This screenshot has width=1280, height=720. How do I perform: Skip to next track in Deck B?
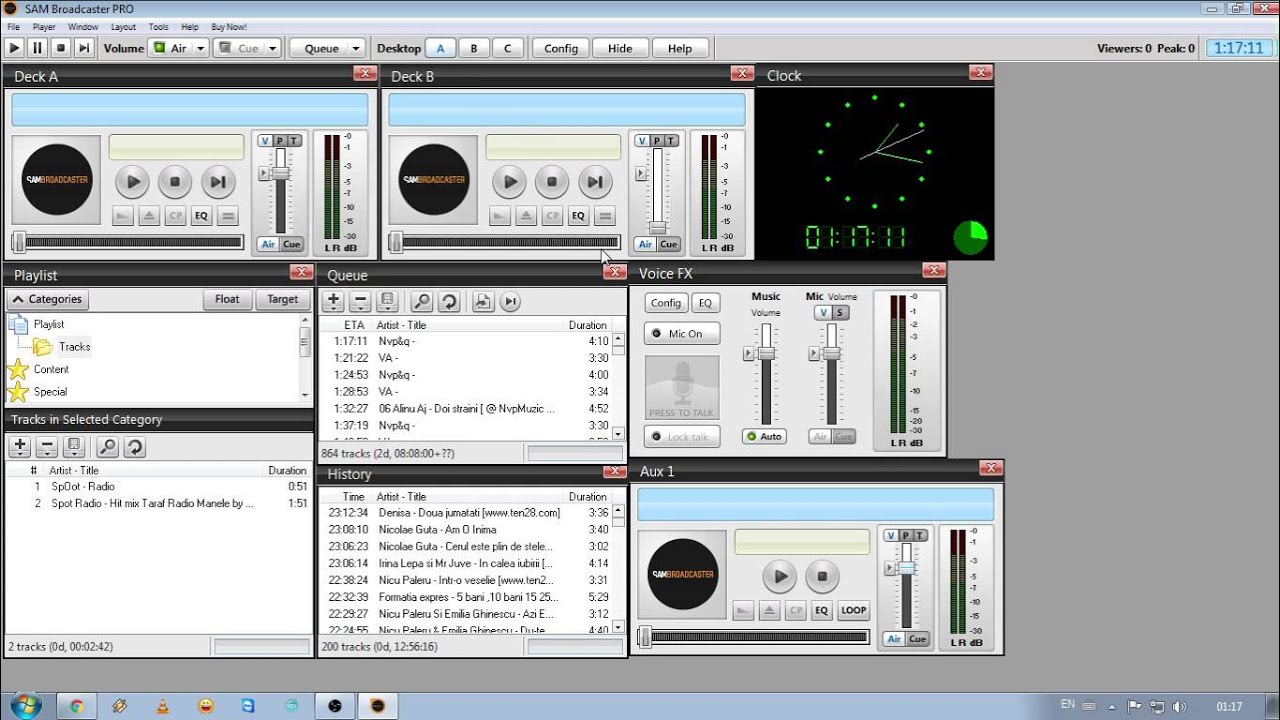pos(595,182)
